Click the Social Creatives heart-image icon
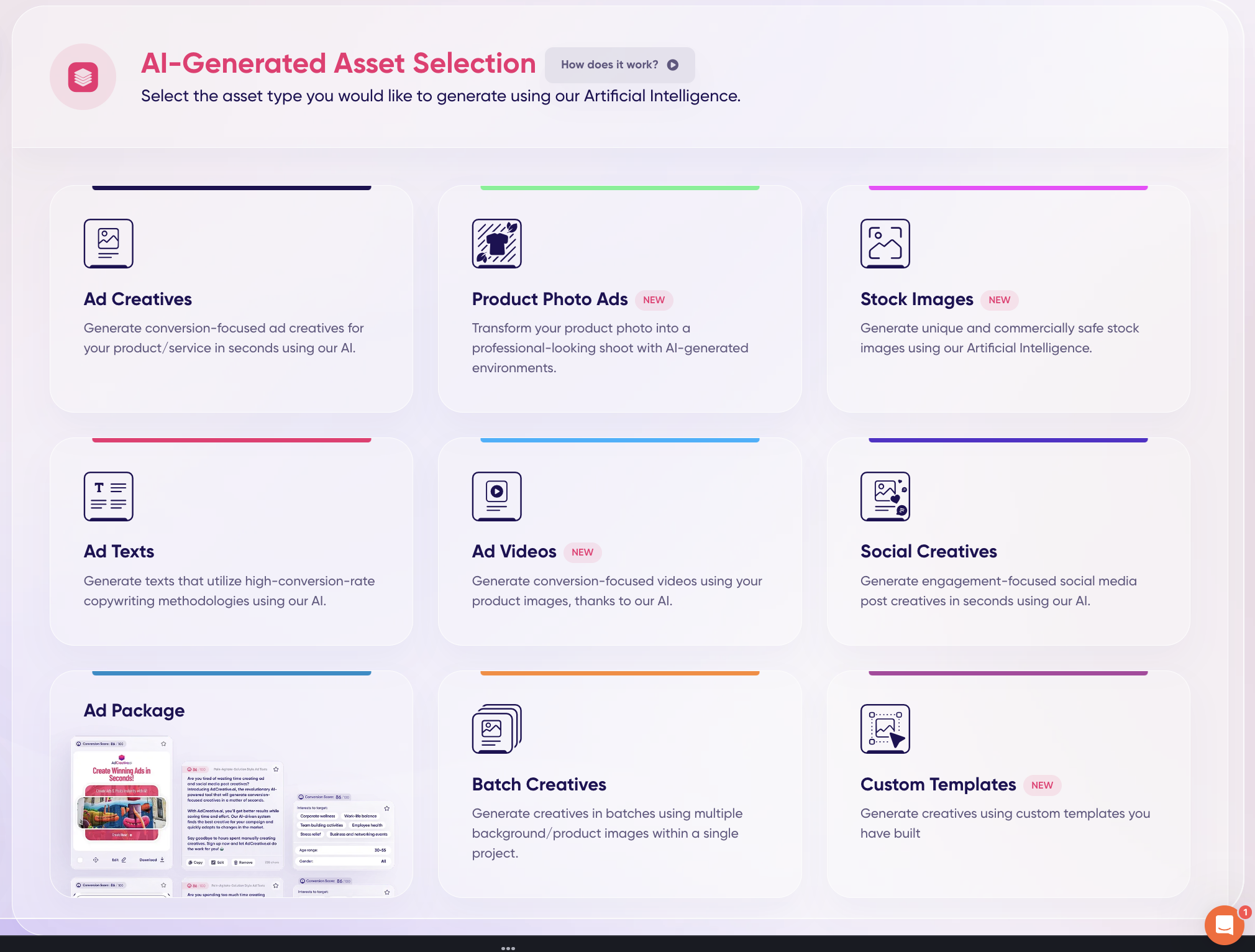1255x952 pixels. click(x=885, y=496)
